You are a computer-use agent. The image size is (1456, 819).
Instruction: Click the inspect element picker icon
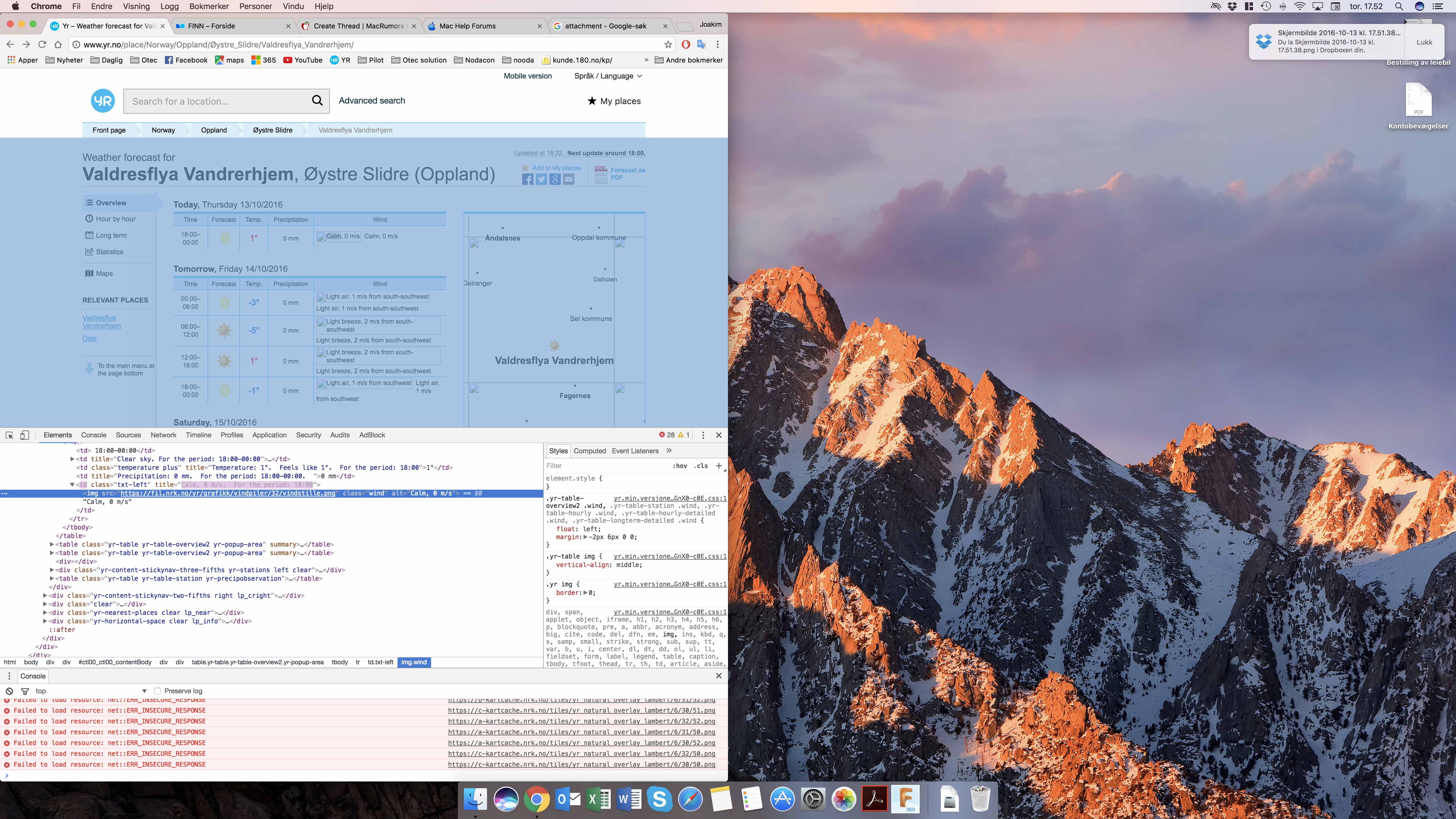tap(9, 435)
